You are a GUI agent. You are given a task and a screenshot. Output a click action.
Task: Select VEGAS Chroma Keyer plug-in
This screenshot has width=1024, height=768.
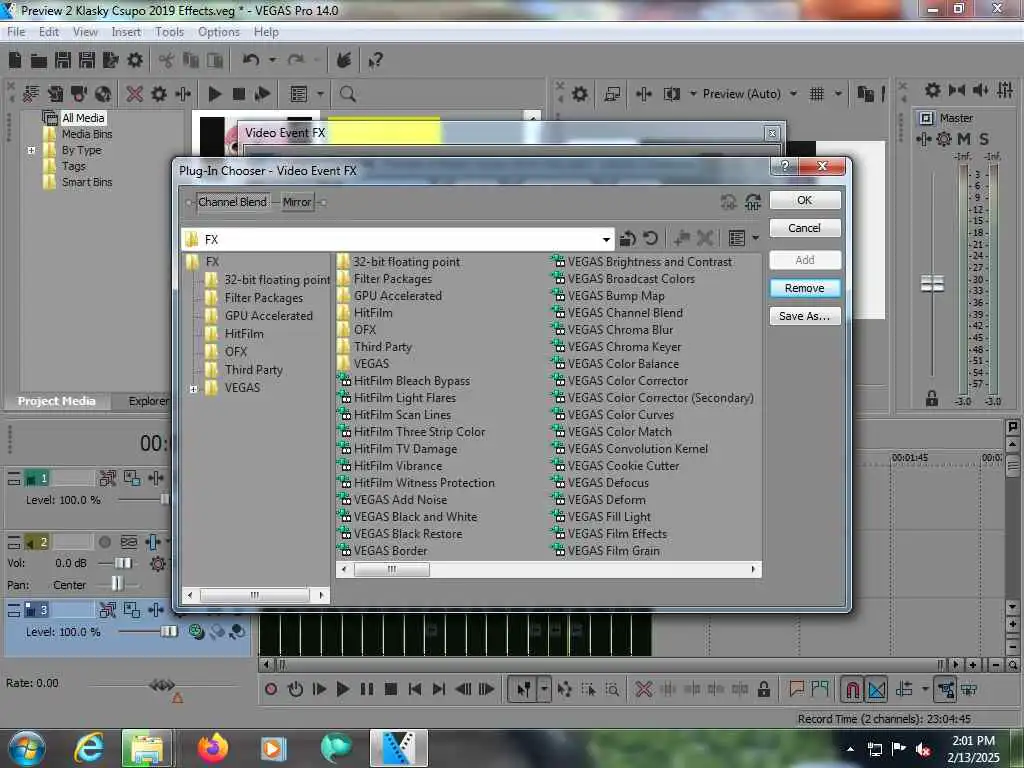coord(616,347)
